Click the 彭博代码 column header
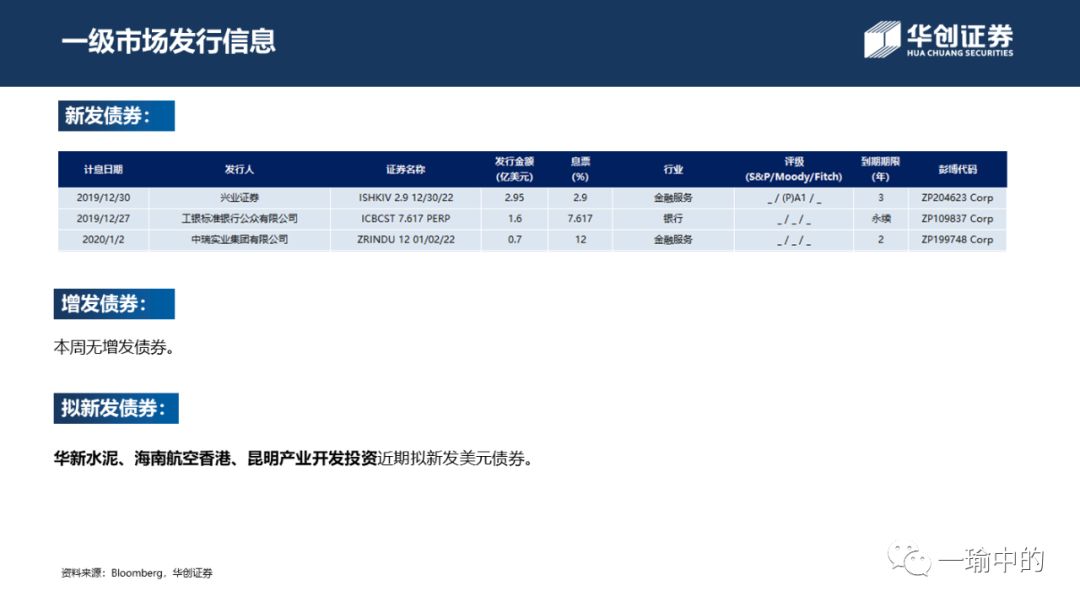The image size is (1080, 608). (957, 169)
